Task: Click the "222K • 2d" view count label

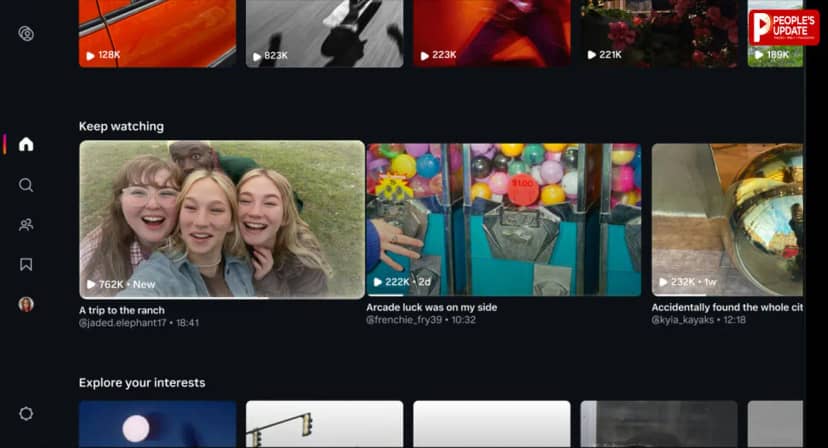Action: [x=402, y=282]
